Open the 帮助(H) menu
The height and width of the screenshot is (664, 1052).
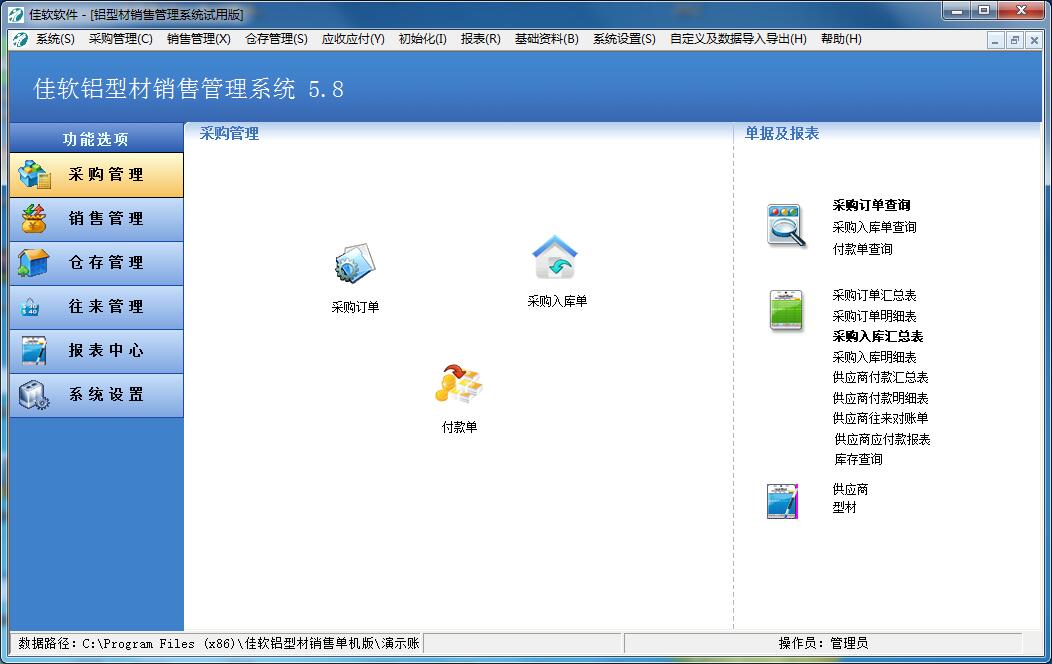(x=841, y=39)
